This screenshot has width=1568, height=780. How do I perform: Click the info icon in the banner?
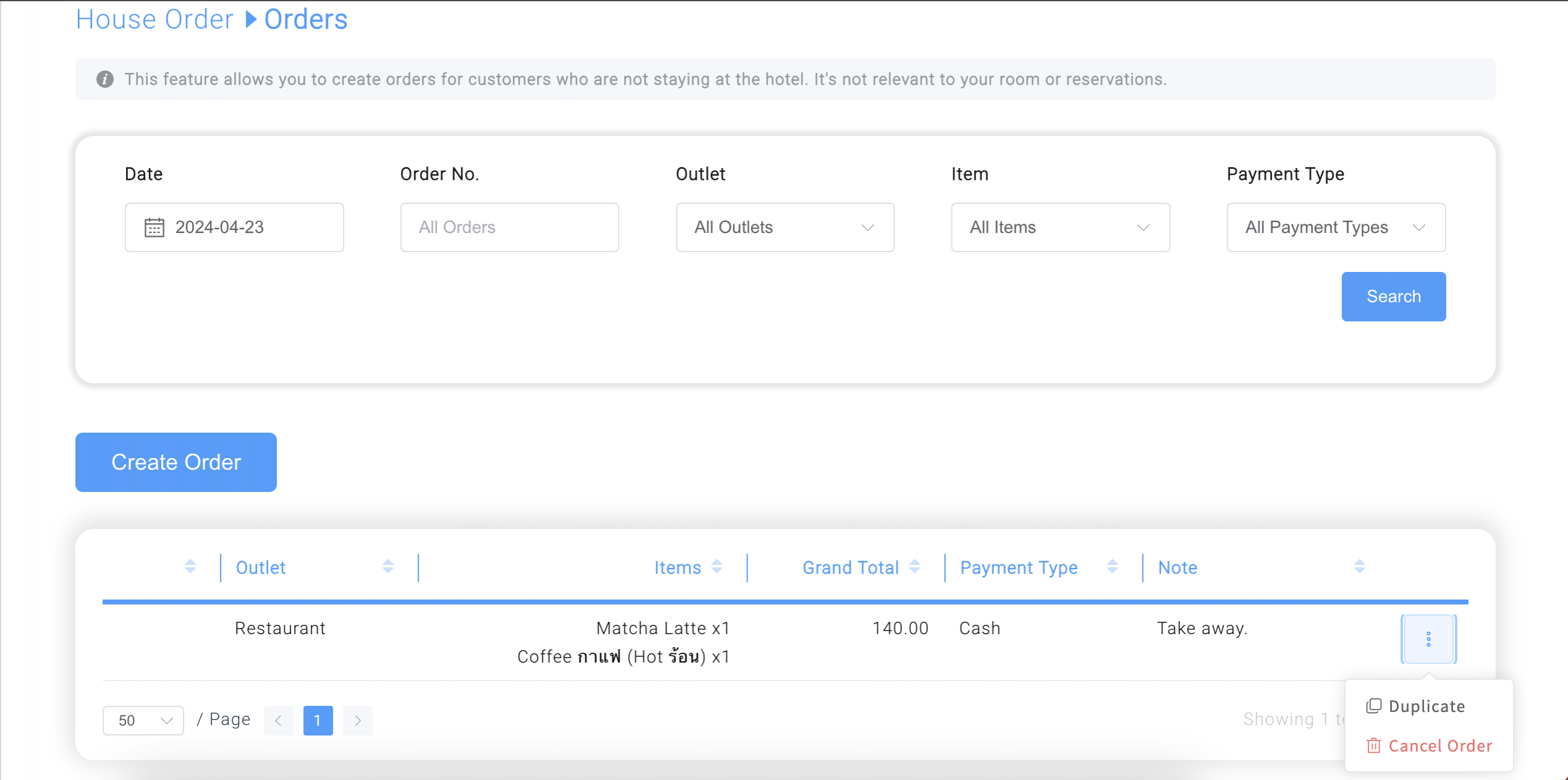pos(105,80)
